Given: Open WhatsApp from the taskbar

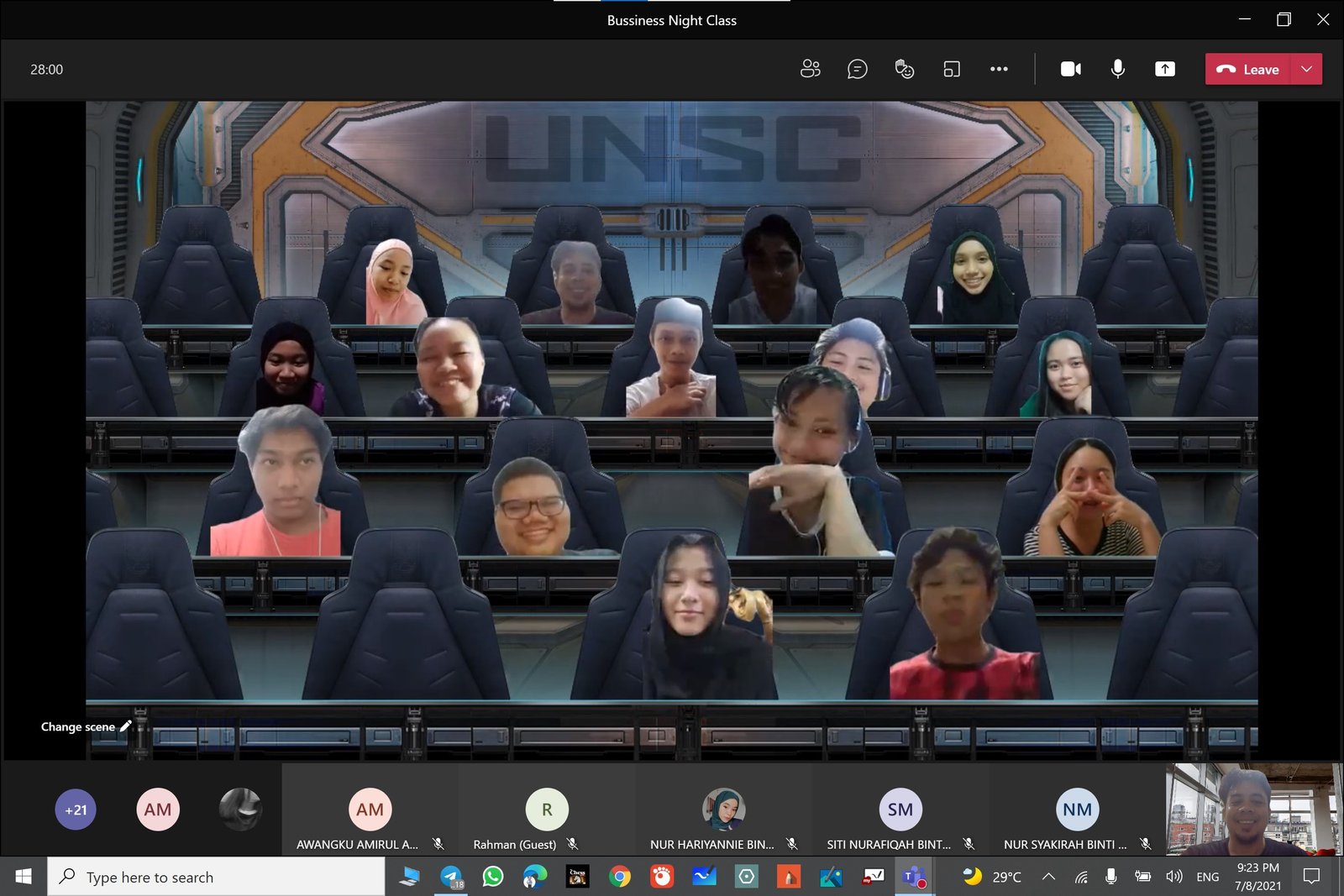Looking at the screenshot, I should (x=493, y=877).
